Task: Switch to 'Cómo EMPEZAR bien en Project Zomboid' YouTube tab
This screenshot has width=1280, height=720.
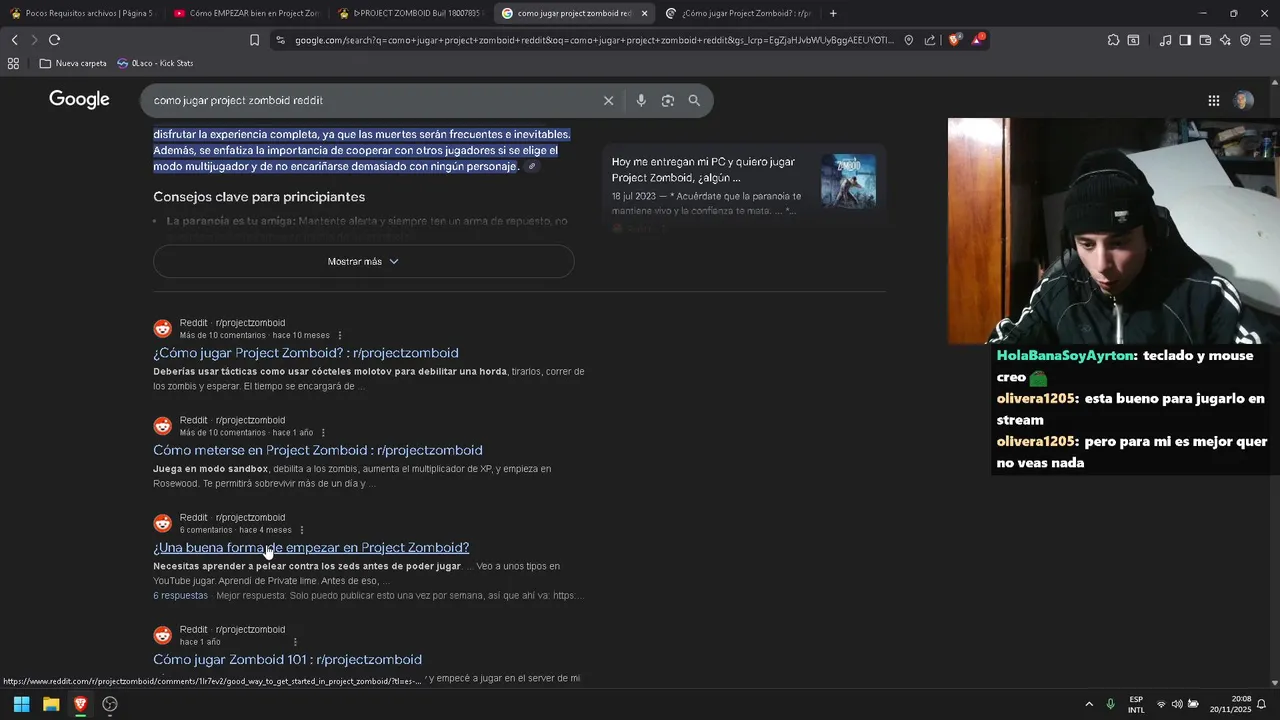Action: 245,13
